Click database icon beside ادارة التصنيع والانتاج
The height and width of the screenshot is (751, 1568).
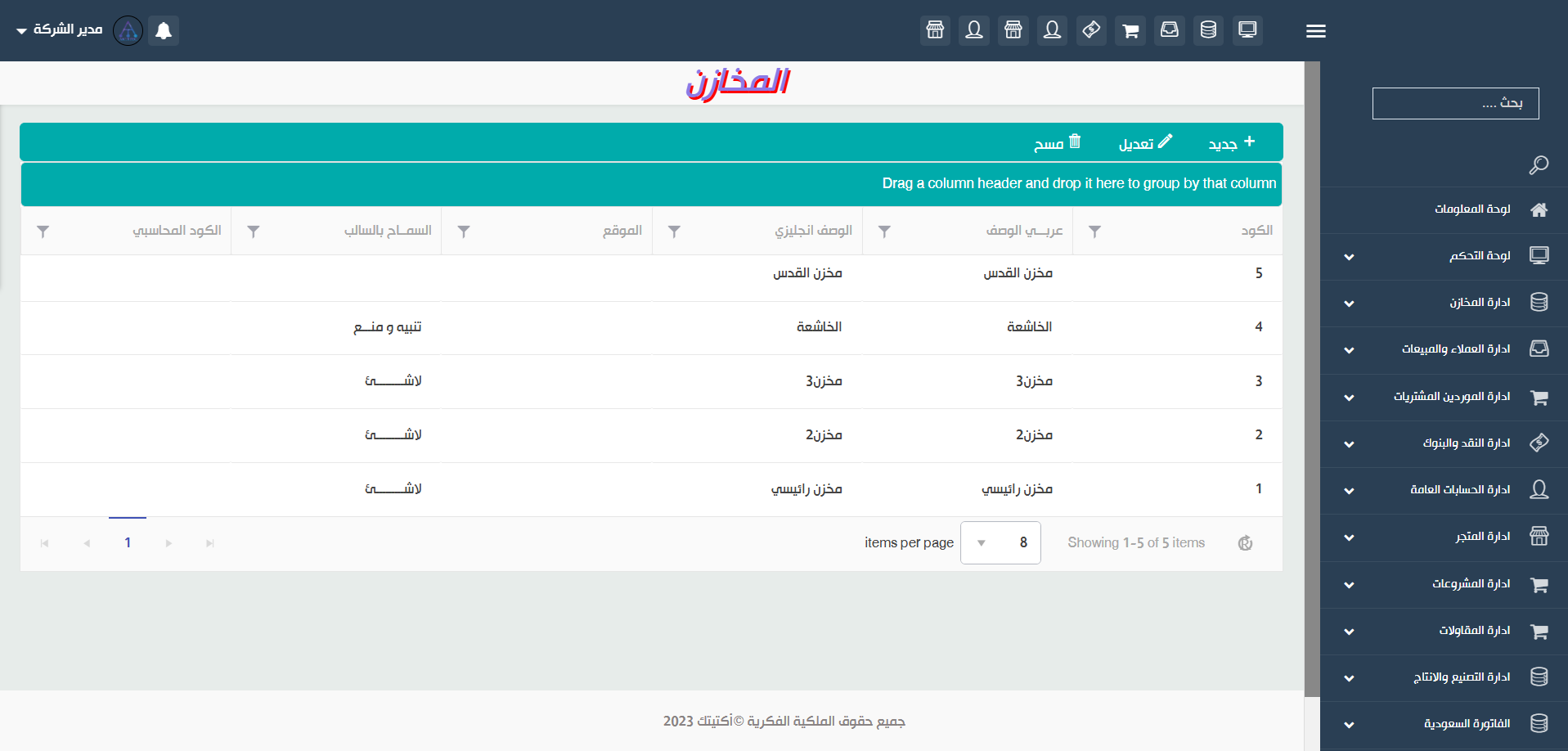click(1539, 677)
